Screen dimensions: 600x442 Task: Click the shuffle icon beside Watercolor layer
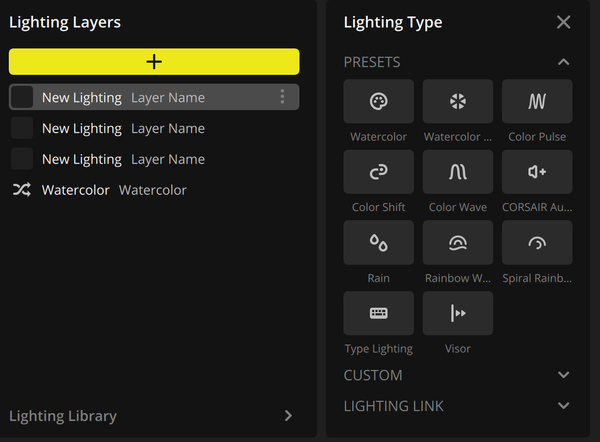point(21,190)
